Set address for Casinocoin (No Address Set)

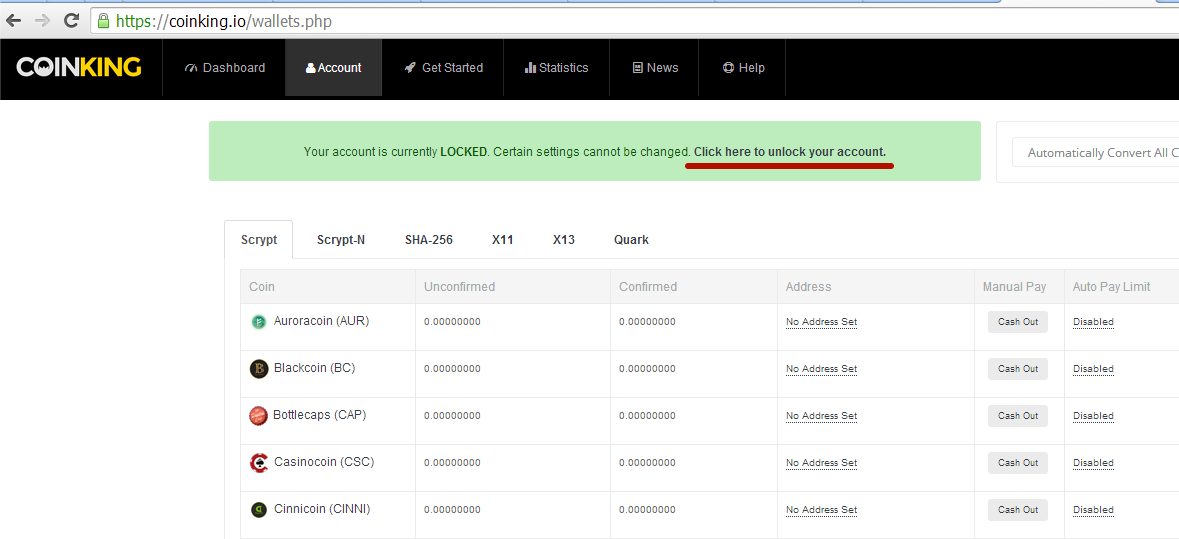[821, 463]
